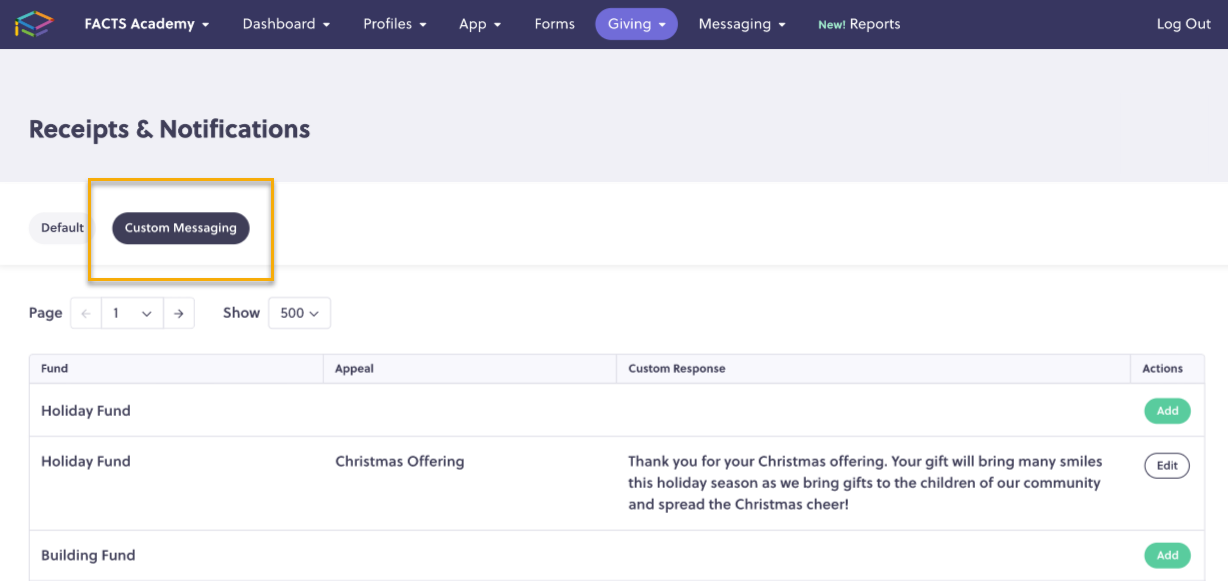Open the Profiles menu
This screenshot has height=581, width=1228.
(395, 24)
